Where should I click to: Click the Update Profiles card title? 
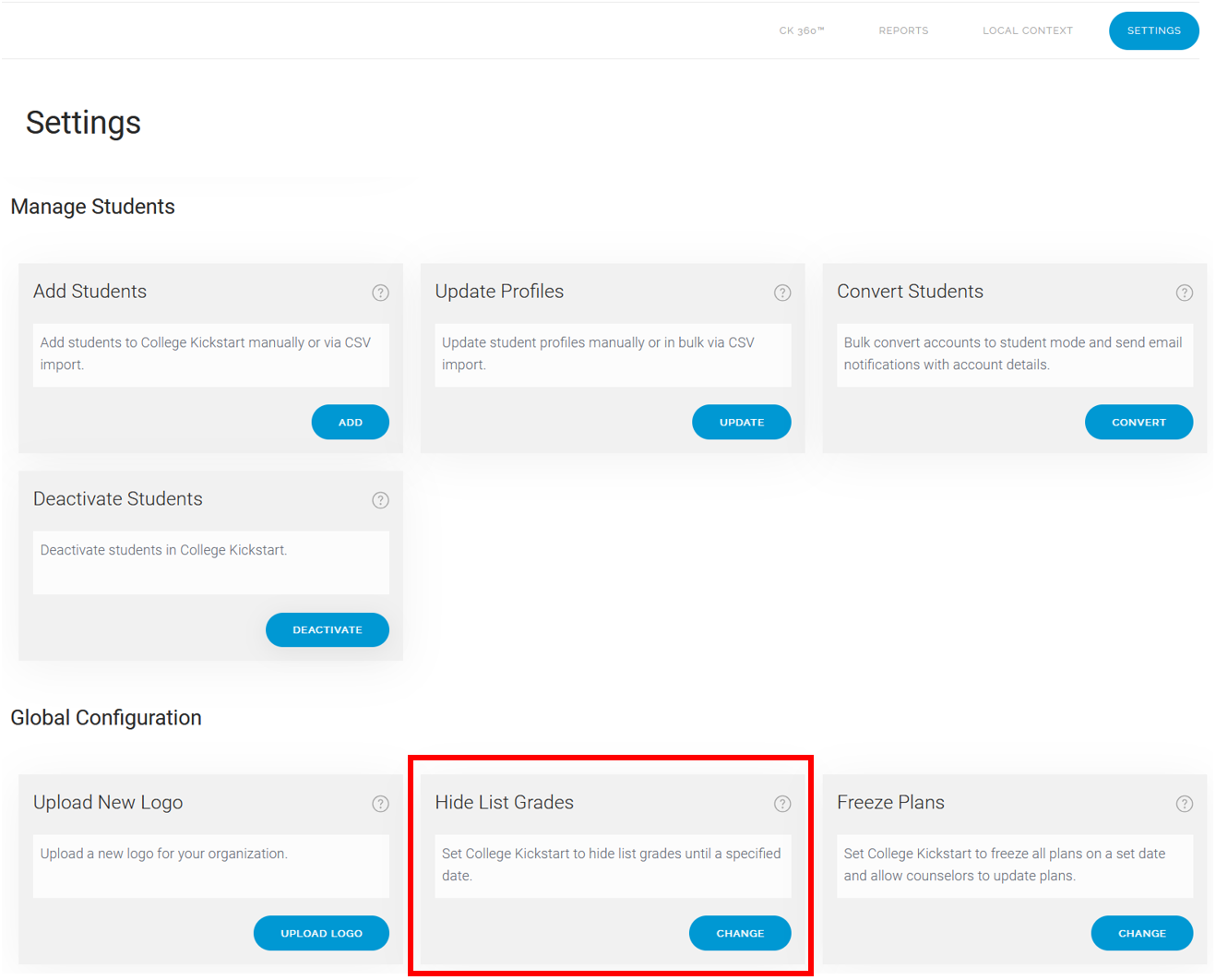tap(499, 292)
